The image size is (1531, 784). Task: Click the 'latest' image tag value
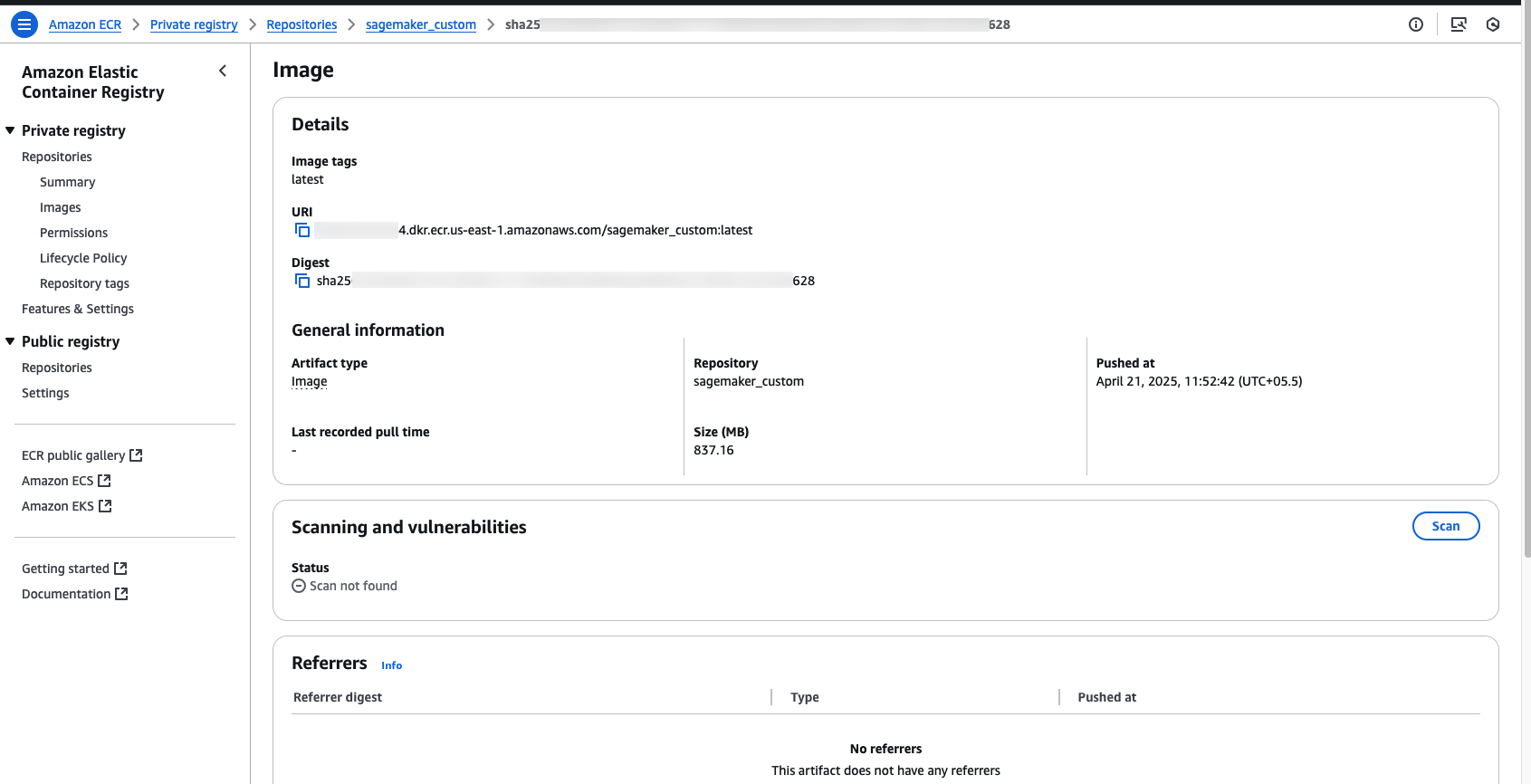[308, 179]
